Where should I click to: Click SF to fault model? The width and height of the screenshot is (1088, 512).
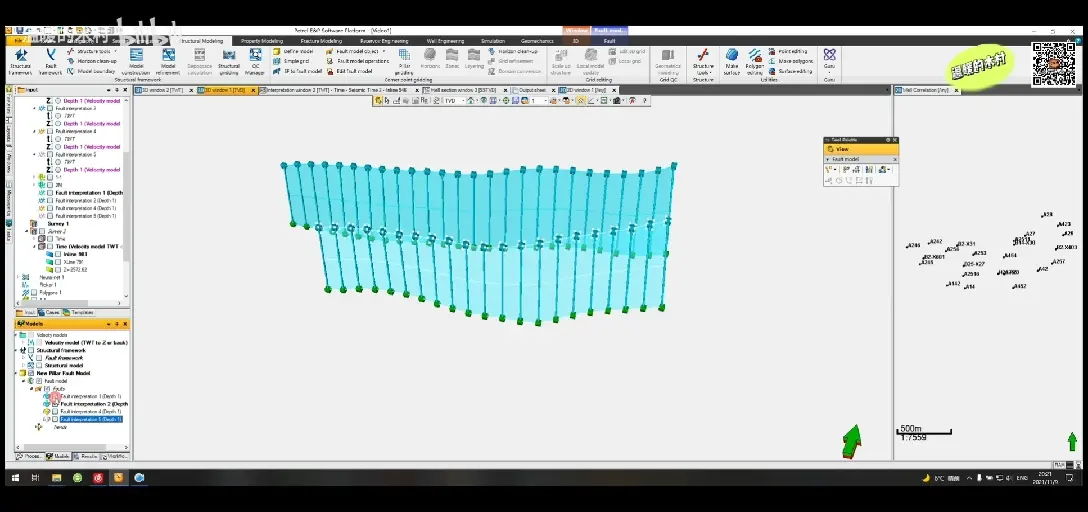tap(298, 71)
